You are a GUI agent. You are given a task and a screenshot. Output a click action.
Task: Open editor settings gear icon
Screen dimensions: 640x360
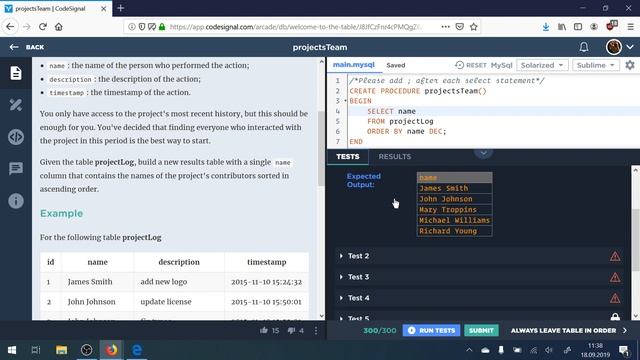(630, 65)
